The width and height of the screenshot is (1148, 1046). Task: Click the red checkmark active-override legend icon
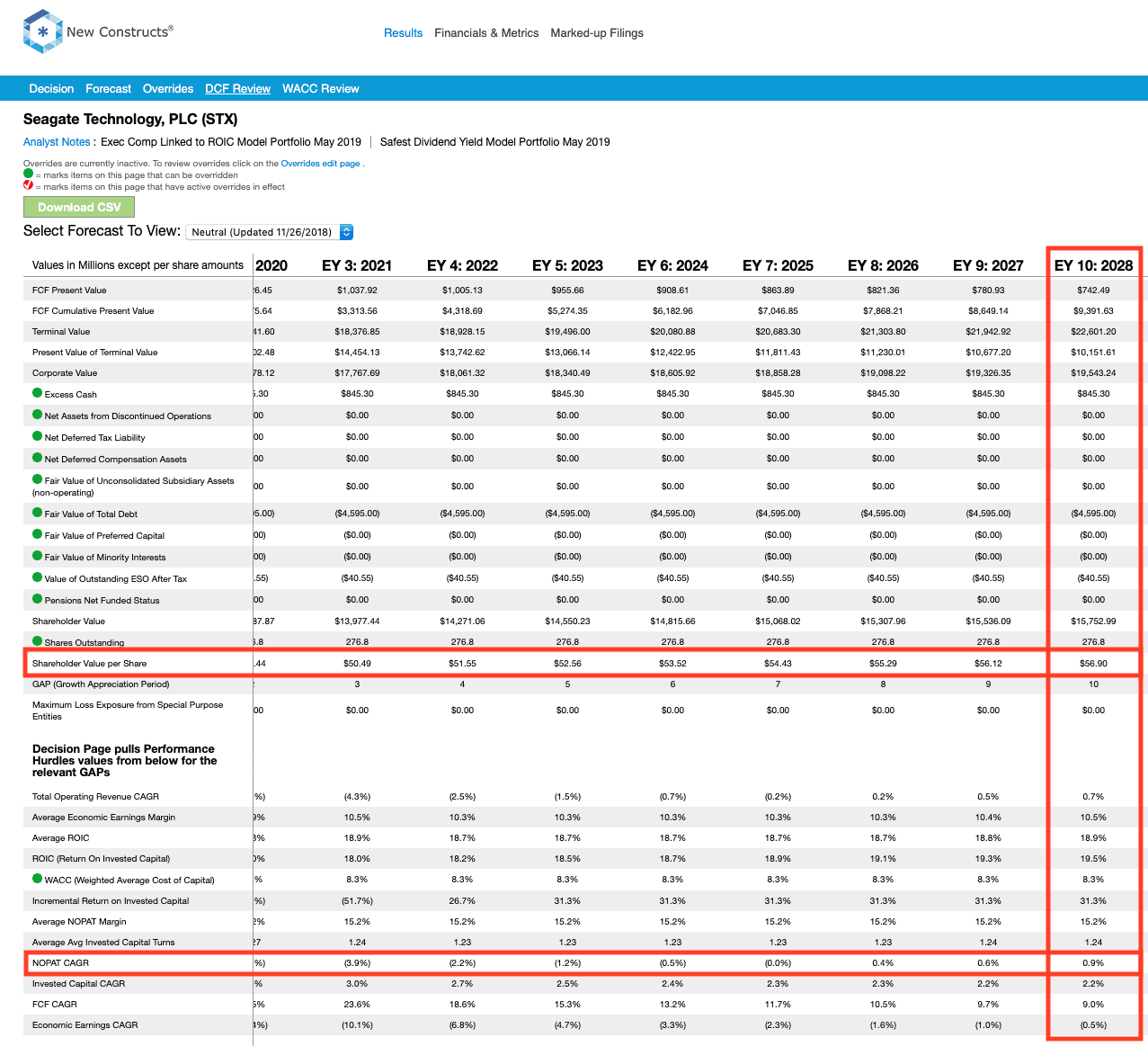click(x=28, y=186)
